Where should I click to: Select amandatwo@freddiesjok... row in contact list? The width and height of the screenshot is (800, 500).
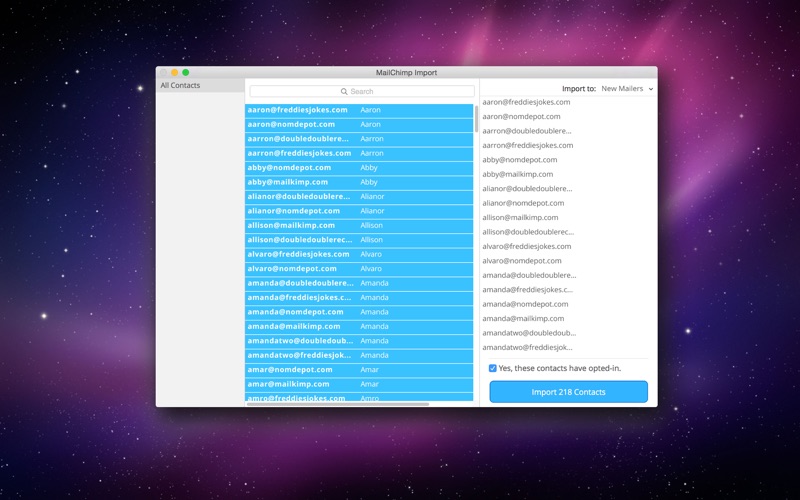tap(359, 355)
